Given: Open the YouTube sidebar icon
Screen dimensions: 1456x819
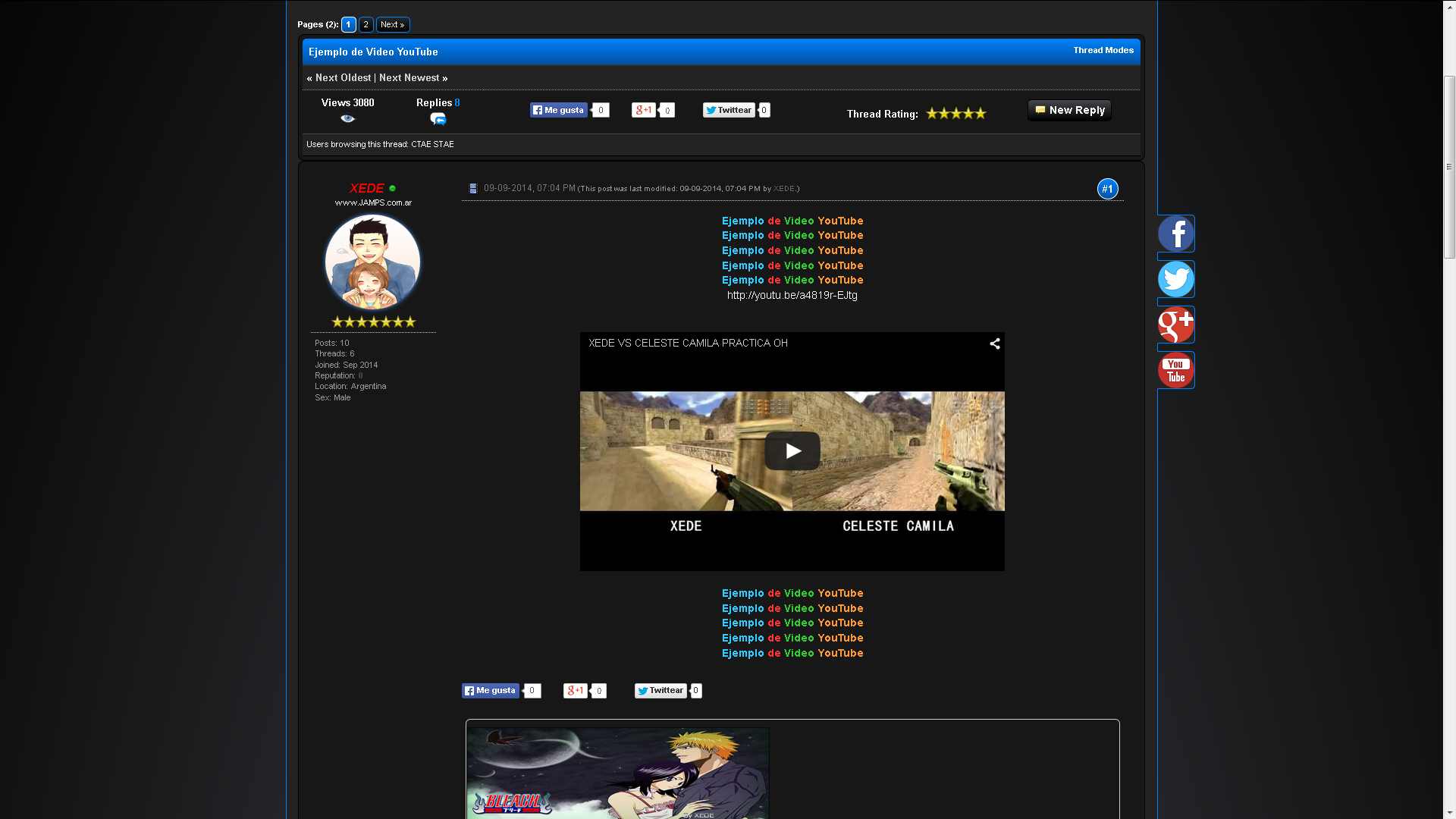Looking at the screenshot, I should (1175, 370).
